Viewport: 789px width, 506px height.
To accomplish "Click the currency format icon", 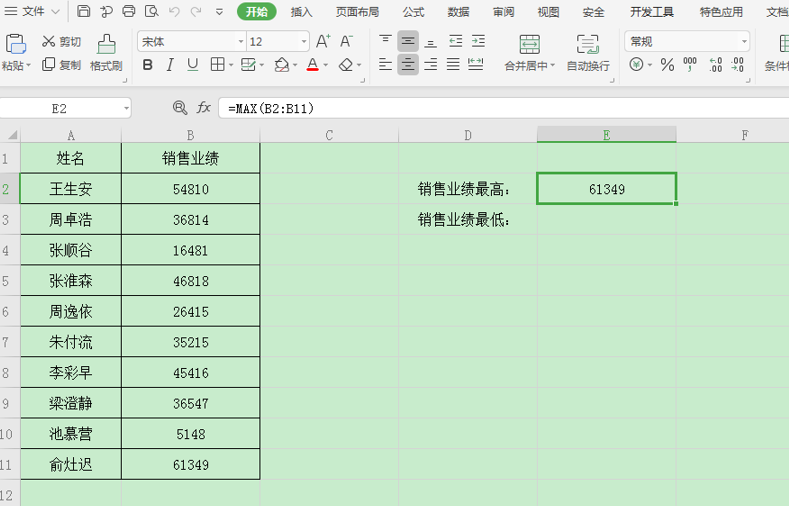I will pyautogui.click(x=637, y=64).
